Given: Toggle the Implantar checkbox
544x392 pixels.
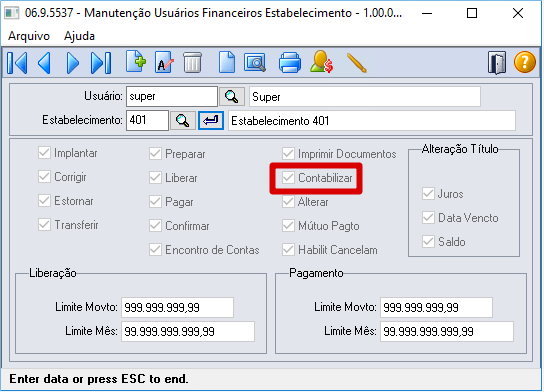Looking at the screenshot, I should click(x=44, y=153).
